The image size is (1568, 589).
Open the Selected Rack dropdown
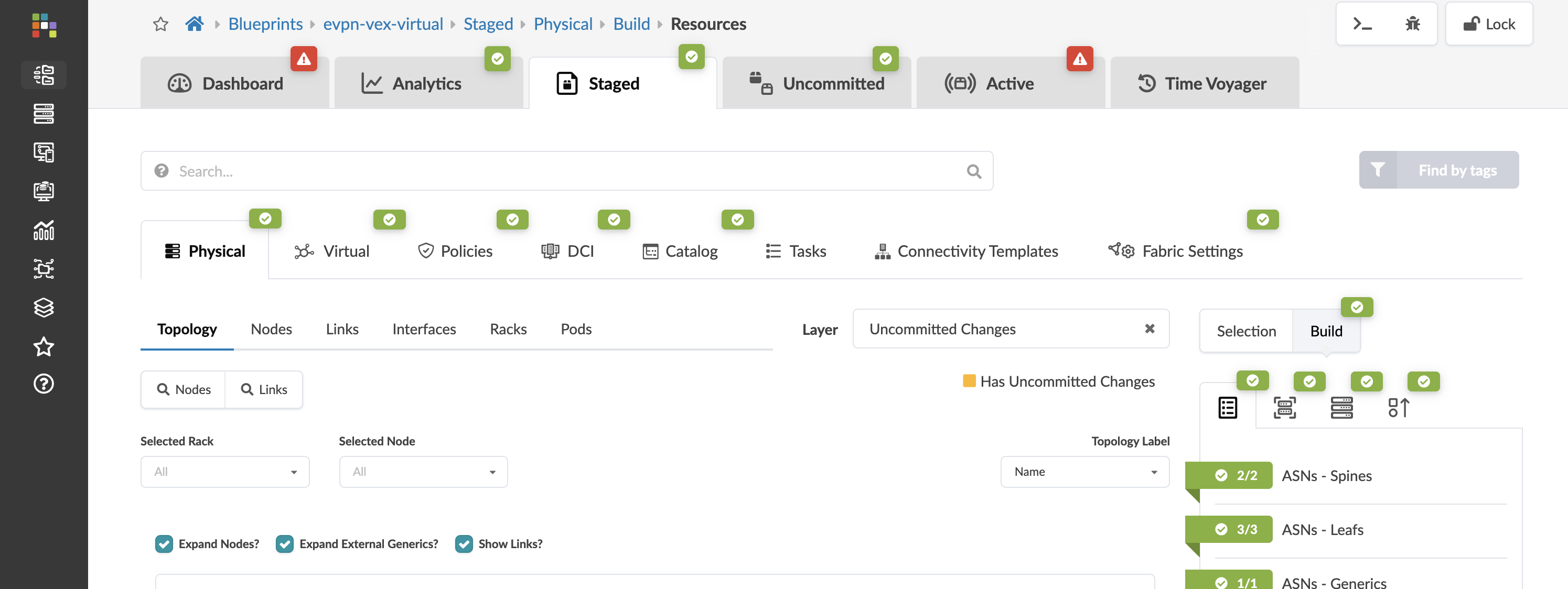coord(224,472)
